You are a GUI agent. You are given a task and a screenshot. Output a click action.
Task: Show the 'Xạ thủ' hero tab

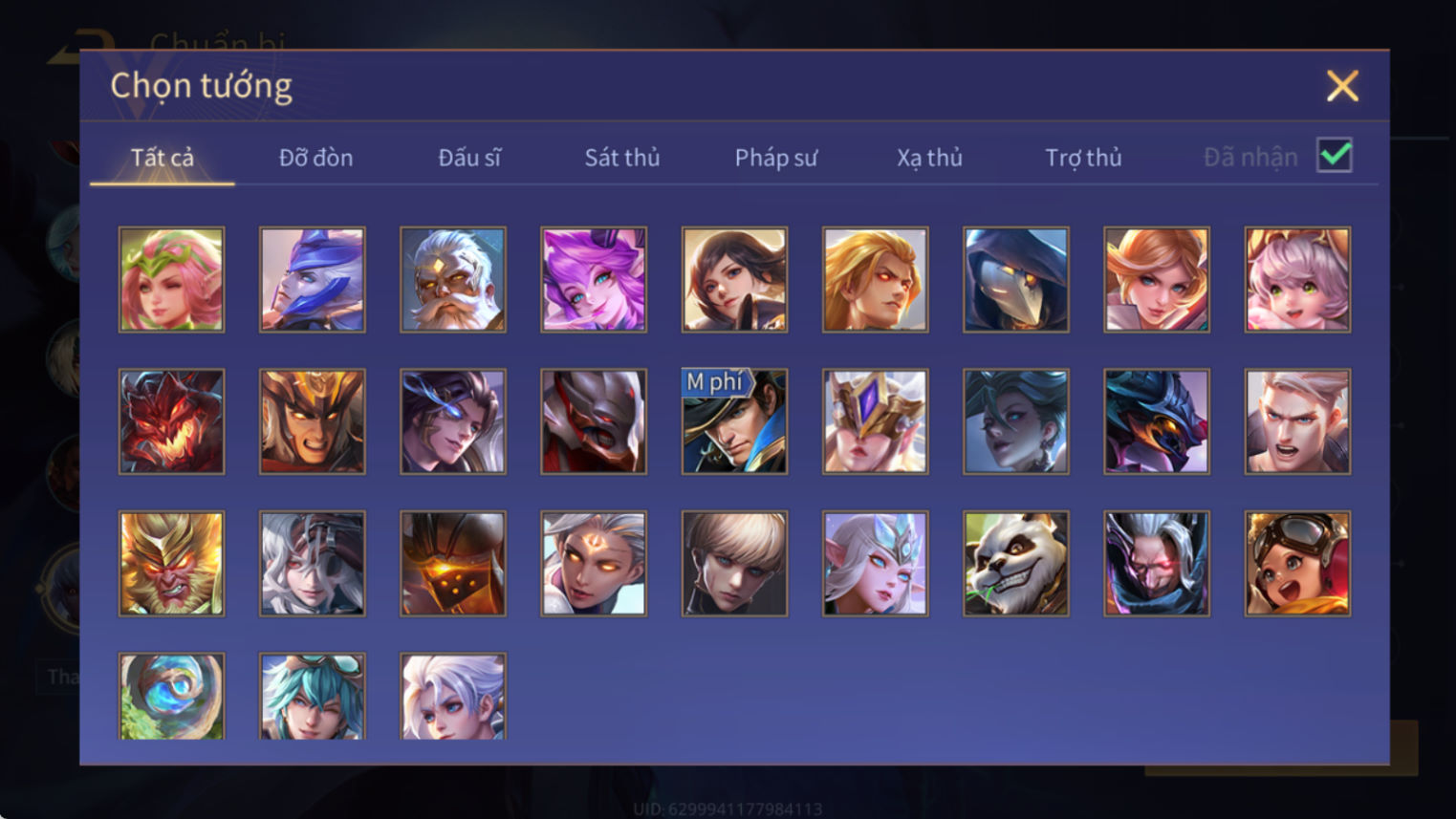pyautogui.click(x=929, y=158)
